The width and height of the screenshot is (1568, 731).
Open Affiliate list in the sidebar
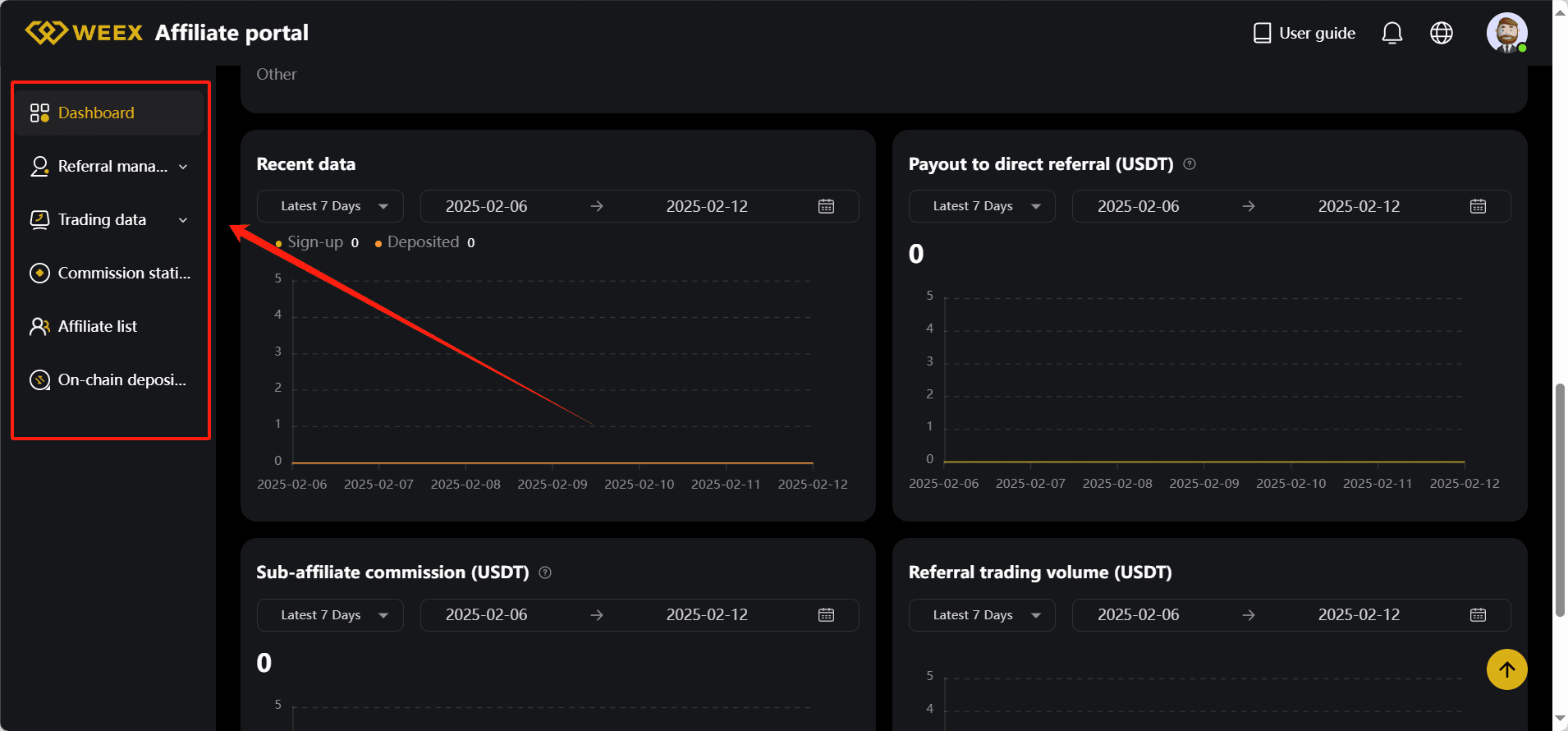[97, 327]
